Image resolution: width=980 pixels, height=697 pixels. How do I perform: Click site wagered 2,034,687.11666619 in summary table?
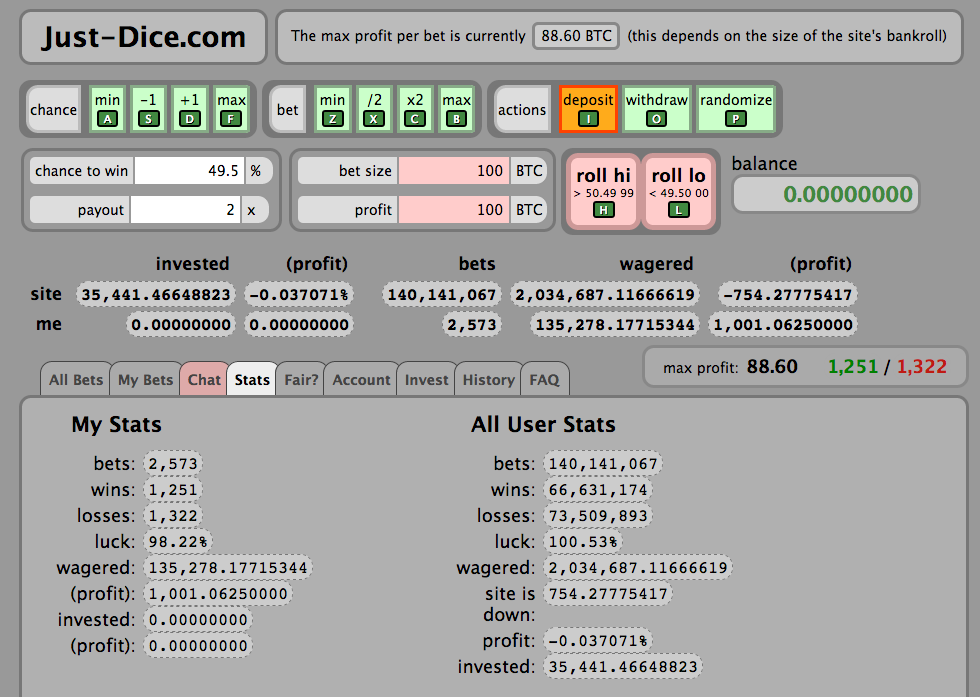point(605,294)
